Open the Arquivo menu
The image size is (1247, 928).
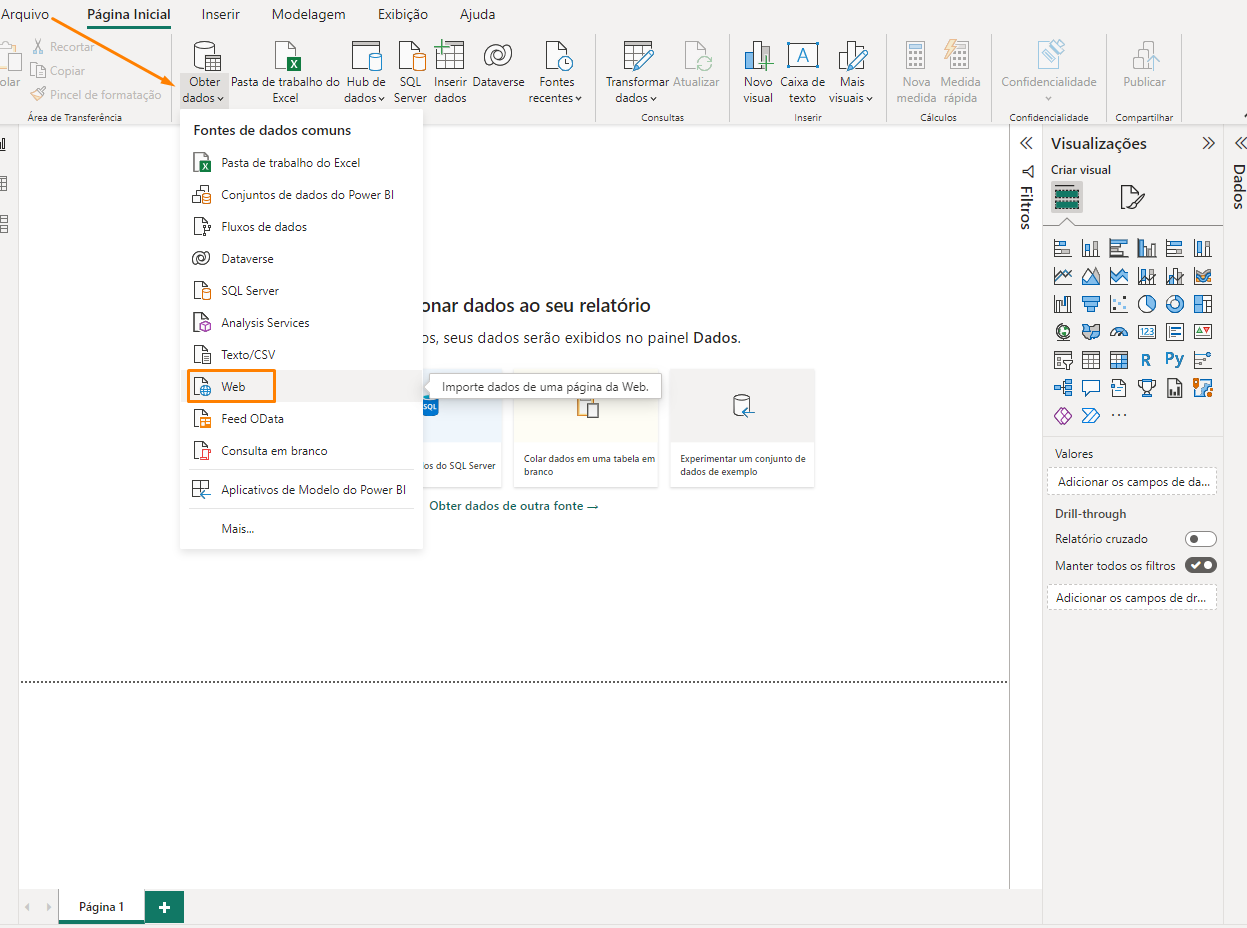click(25, 14)
